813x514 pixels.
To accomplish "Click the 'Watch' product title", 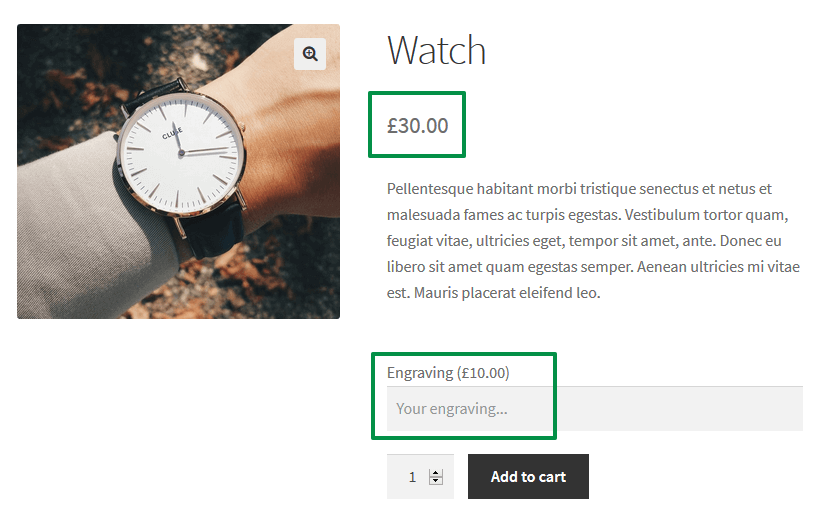I will coord(437,50).
